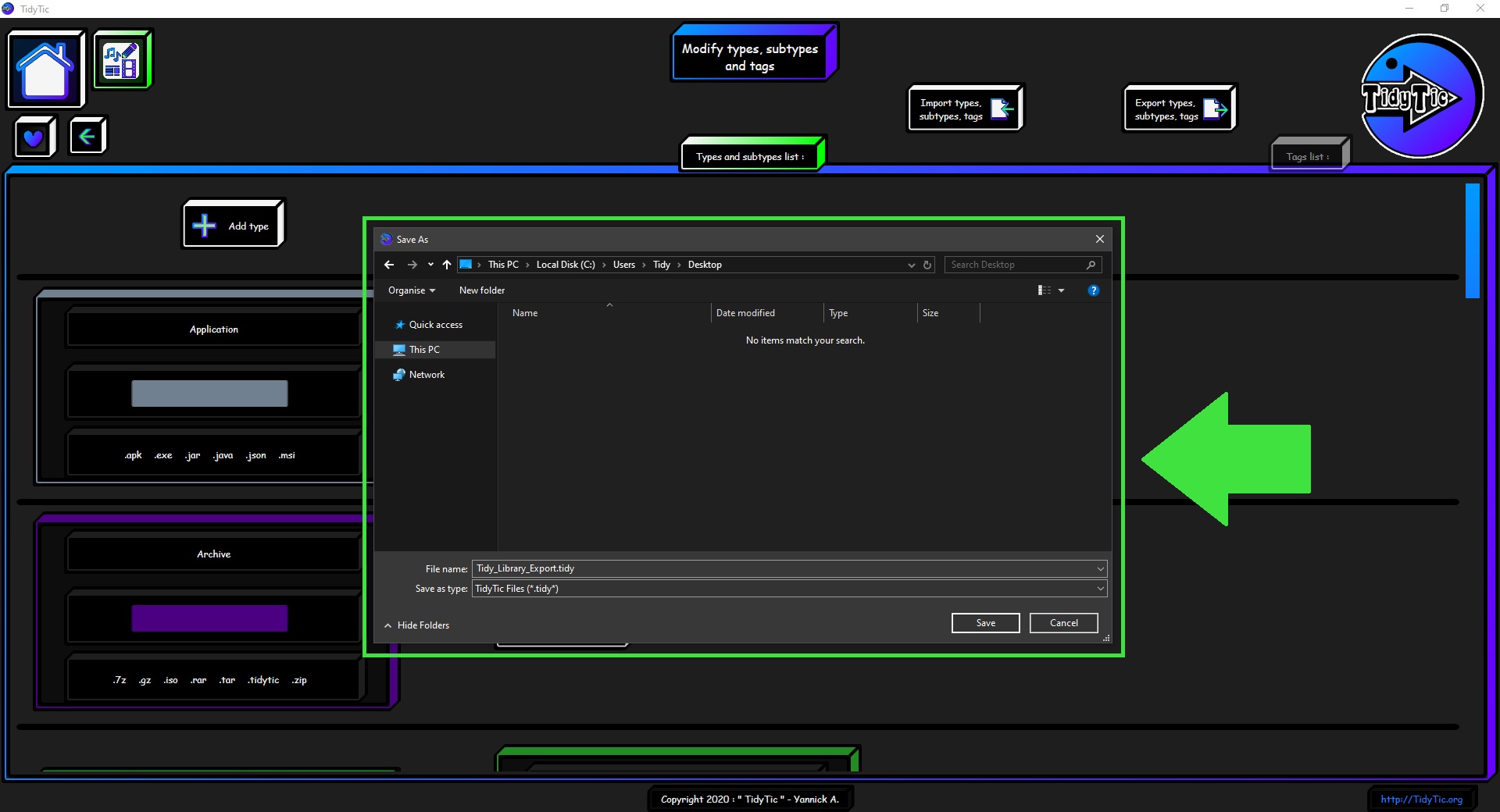Viewport: 1500px width, 812px height.
Task: Click the export arrow icon
Action: pos(1216,109)
